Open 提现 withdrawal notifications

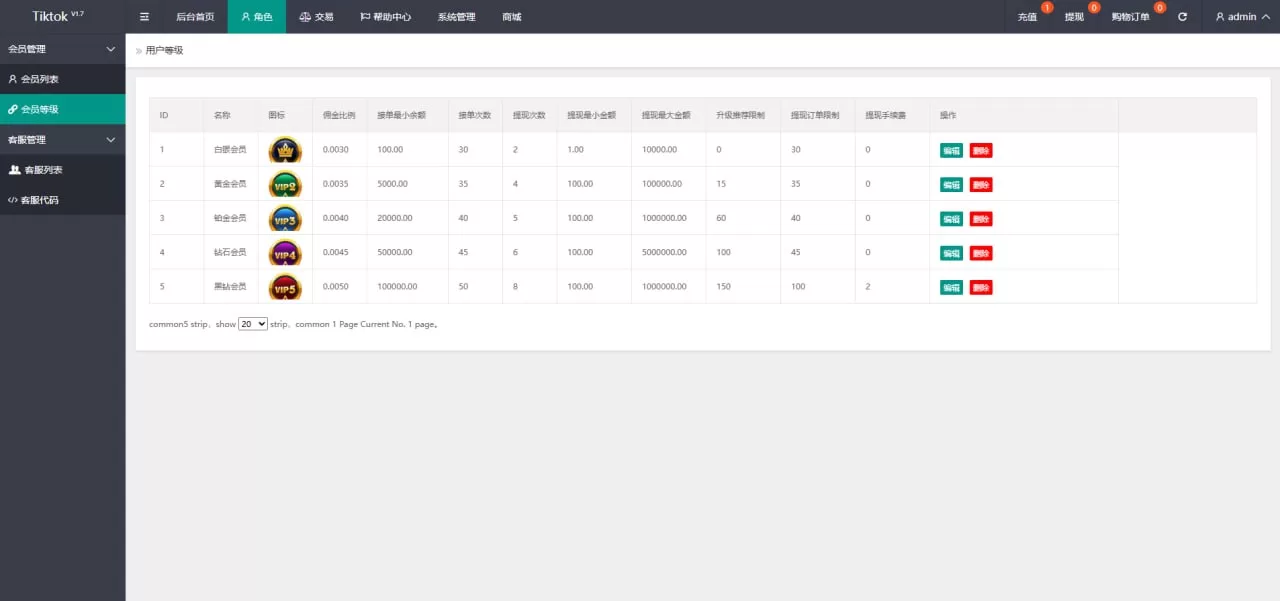pyautogui.click(x=1074, y=17)
